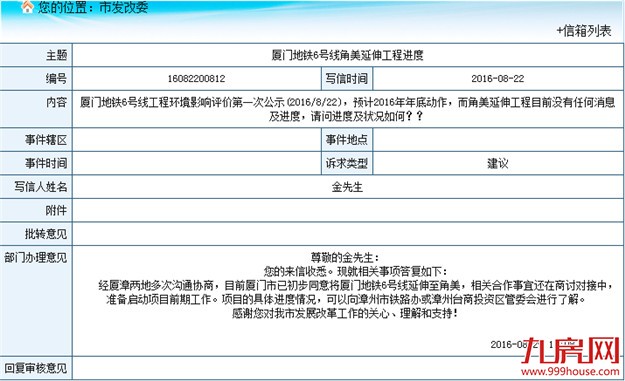Screen dimensions: 625x381
Task: Click the 事件辖区 label
Action: [46, 140]
